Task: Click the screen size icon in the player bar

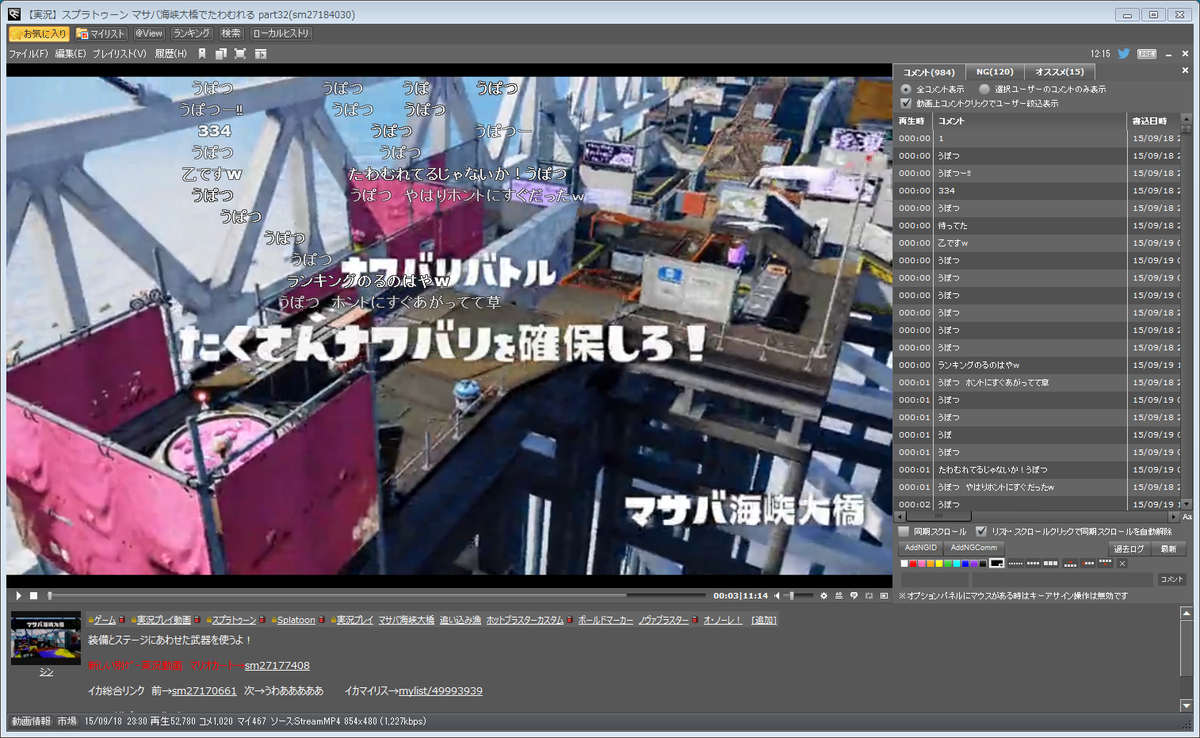Action: click(869, 596)
